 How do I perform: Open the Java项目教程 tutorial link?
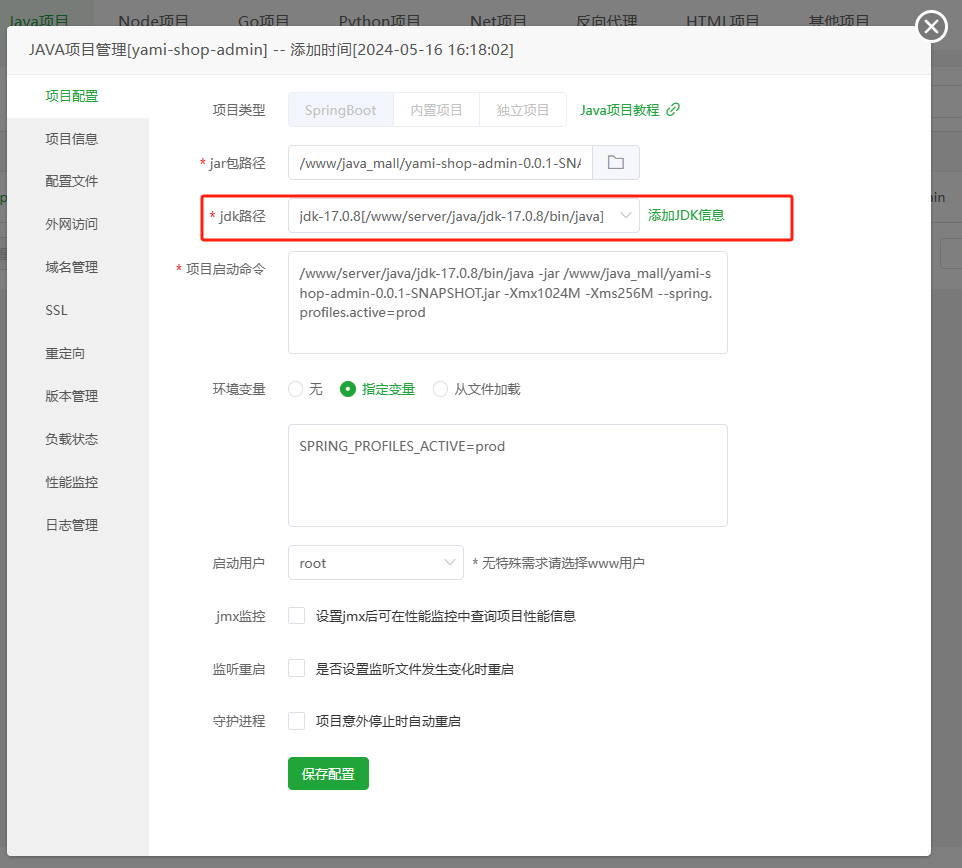[620, 110]
